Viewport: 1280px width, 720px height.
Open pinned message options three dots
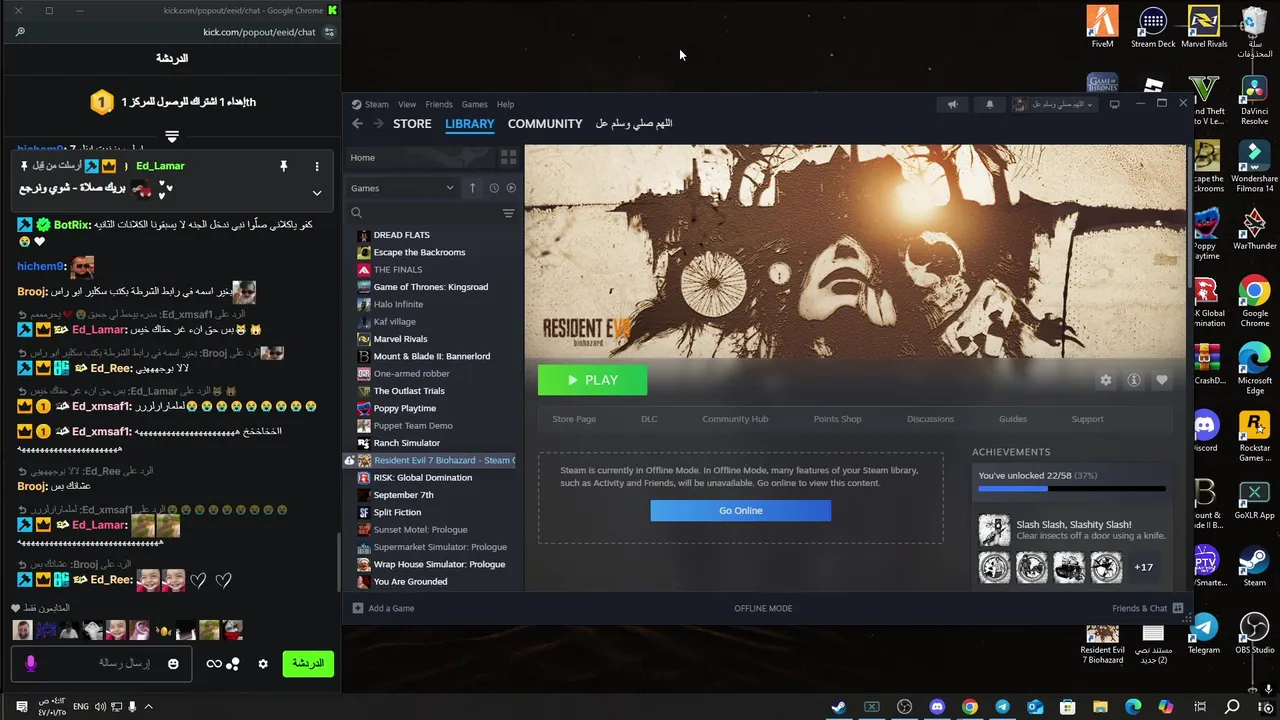click(x=317, y=166)
